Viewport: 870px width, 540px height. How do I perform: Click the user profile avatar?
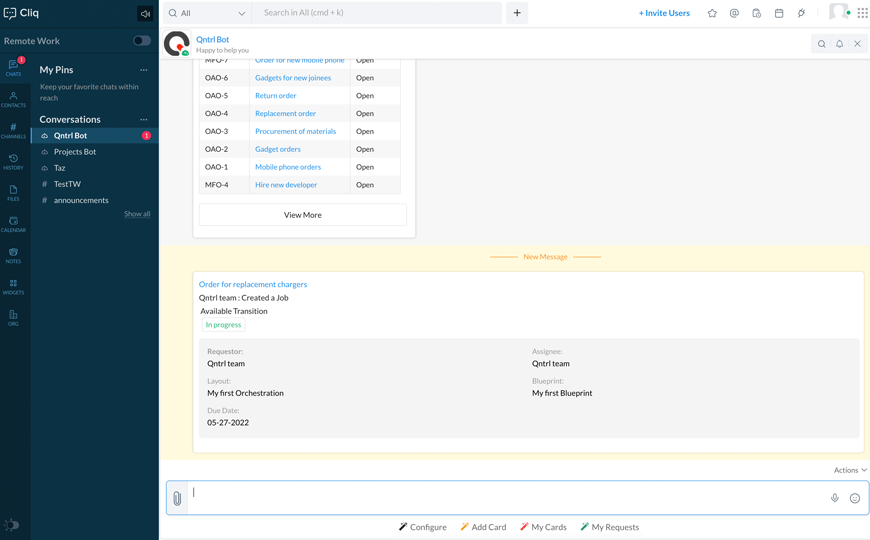click(839, 12)
